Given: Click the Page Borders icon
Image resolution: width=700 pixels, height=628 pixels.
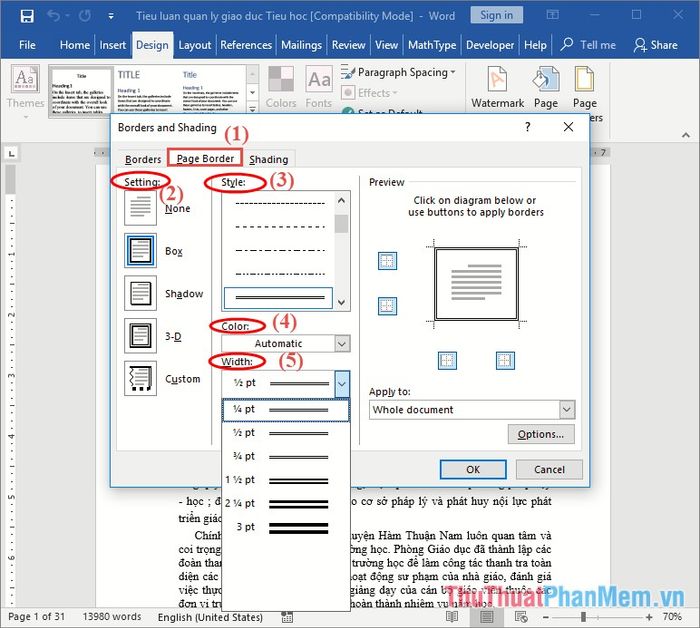Looking at the screenshot, I should (x=584, y=79).
